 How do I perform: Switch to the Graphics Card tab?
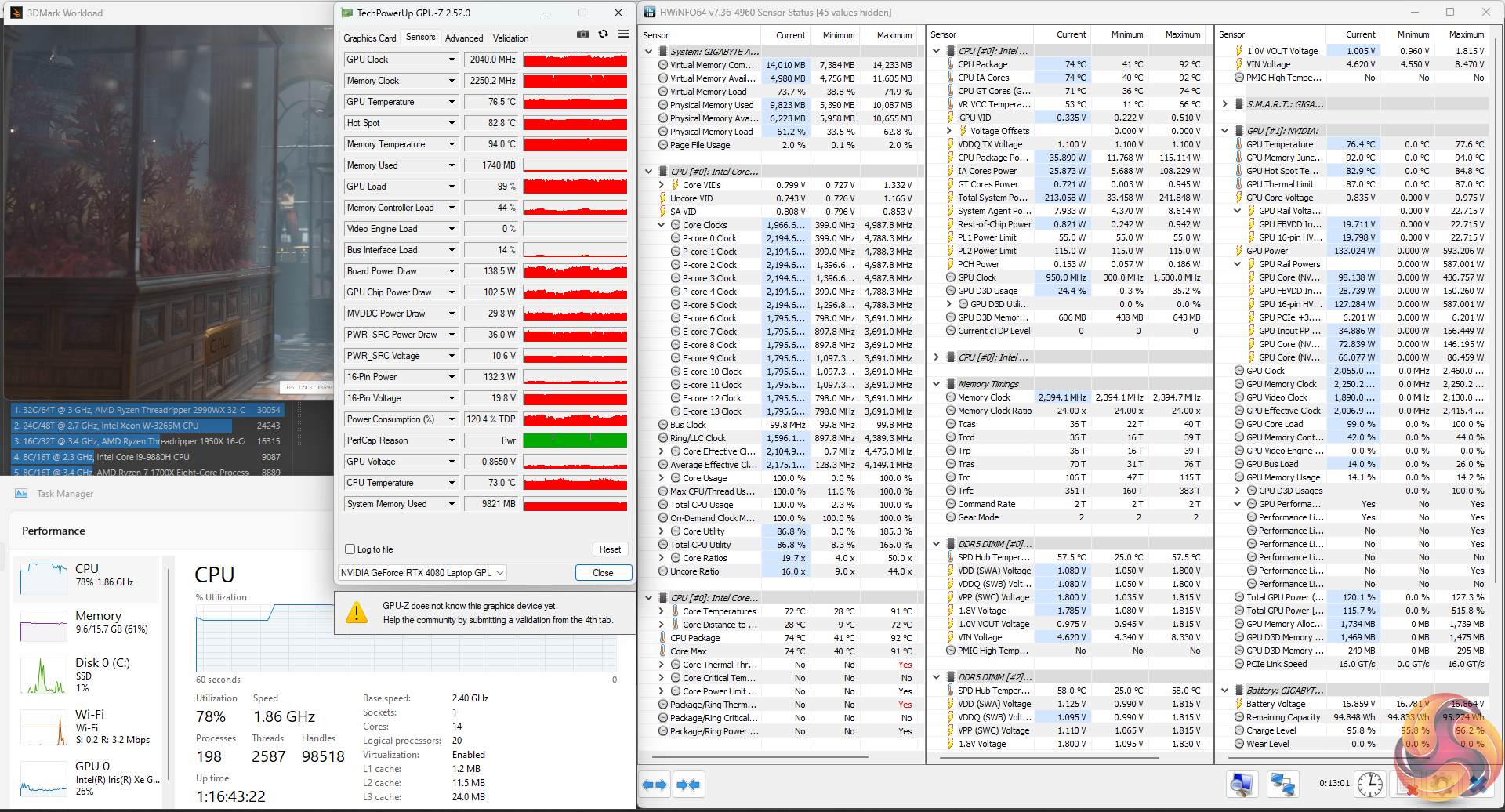point(370,38)
